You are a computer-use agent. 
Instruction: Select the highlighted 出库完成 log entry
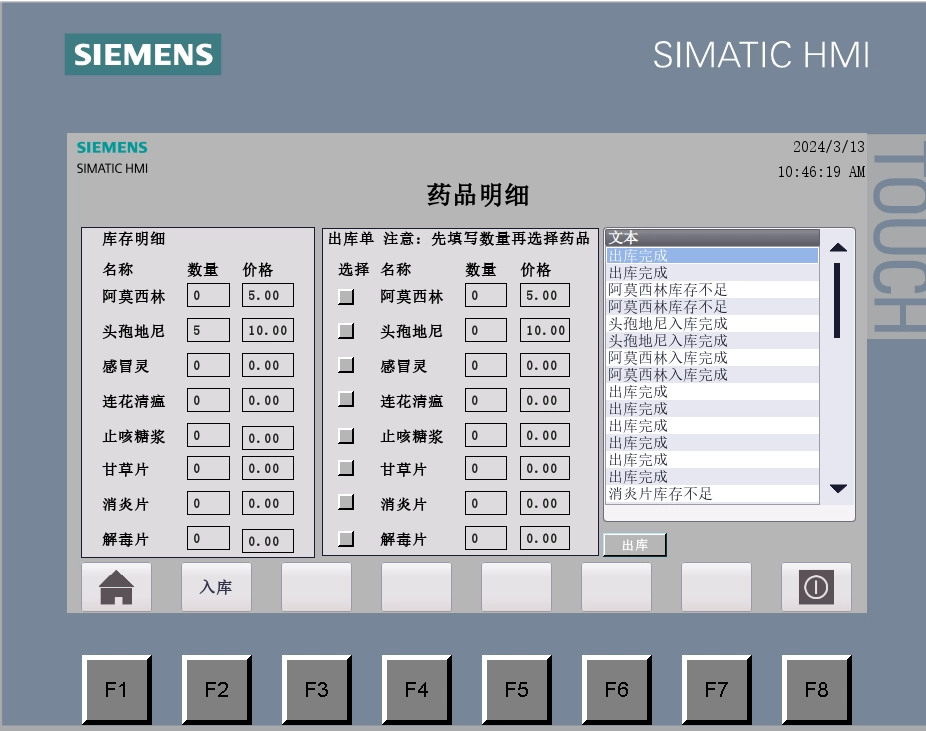(713, 256)
